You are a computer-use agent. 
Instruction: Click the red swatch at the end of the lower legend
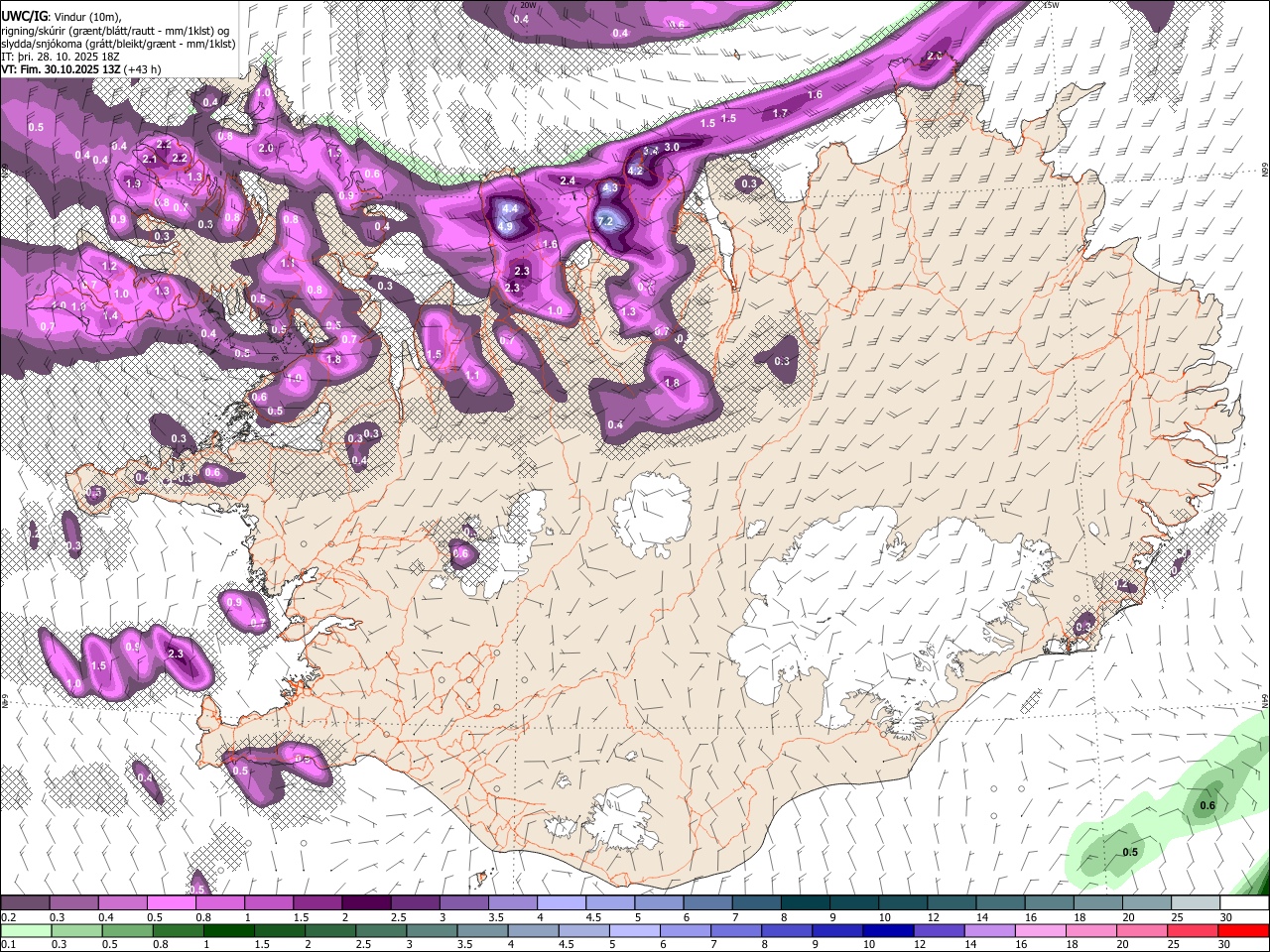click(x=1242, y=930)
